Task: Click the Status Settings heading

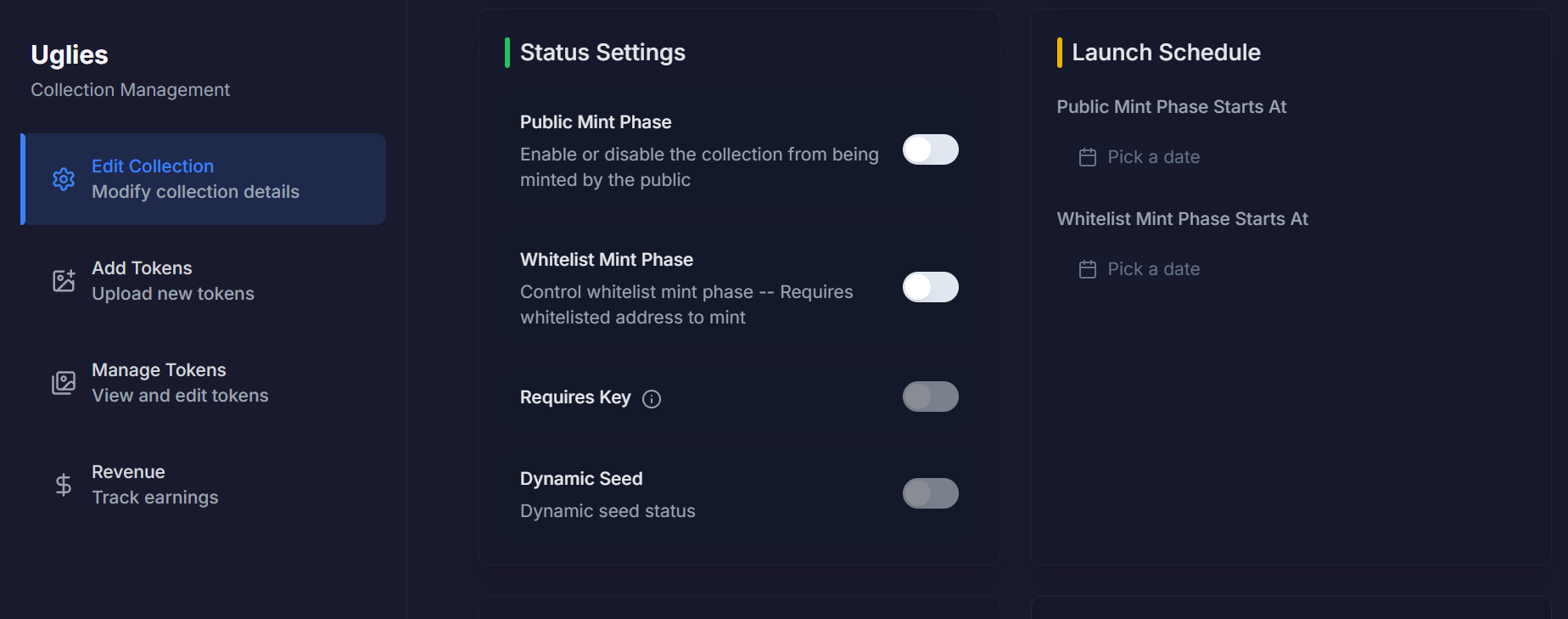Action: point(602,53)
